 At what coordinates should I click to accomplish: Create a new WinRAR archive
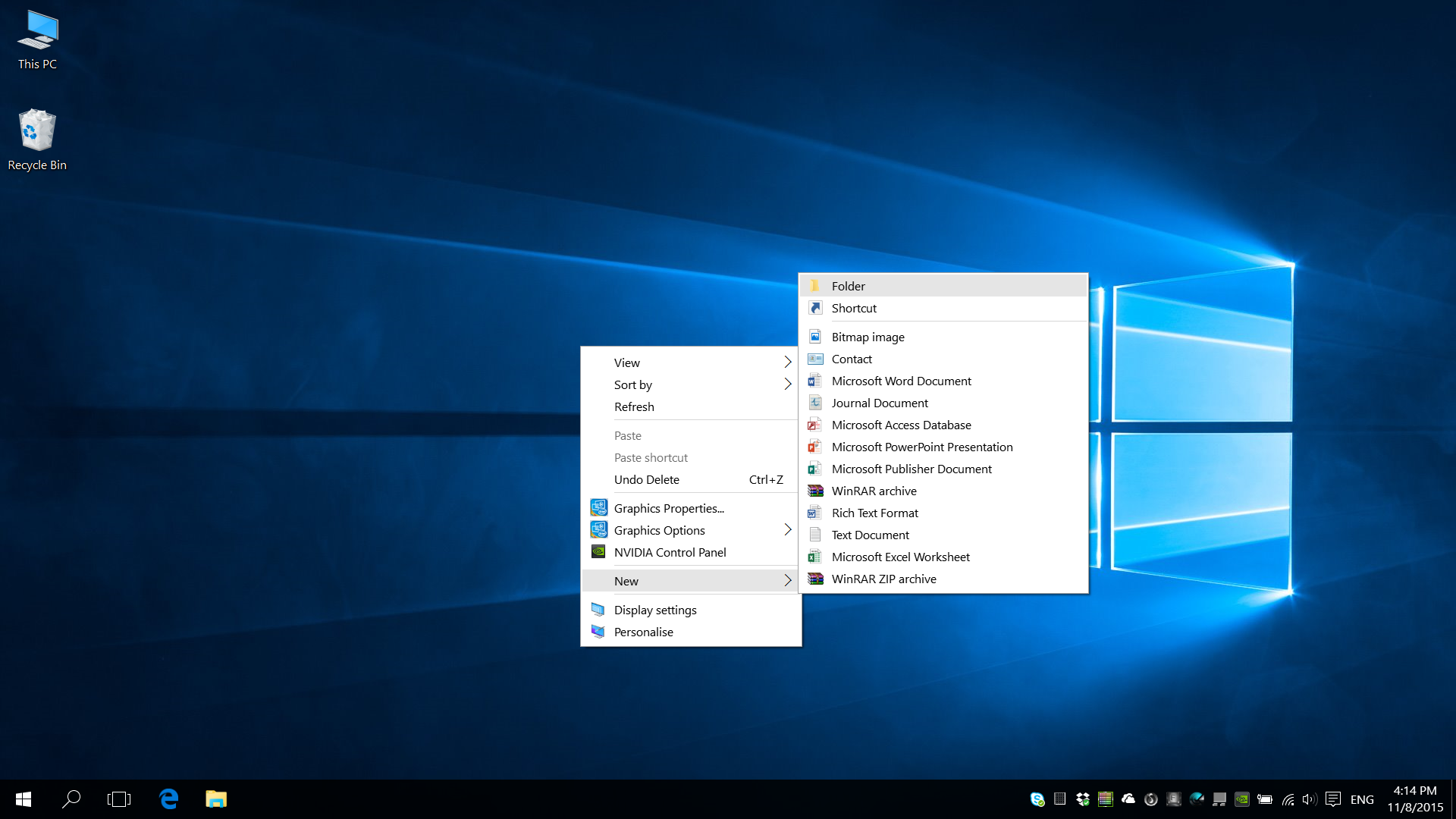tap(943, 491)
